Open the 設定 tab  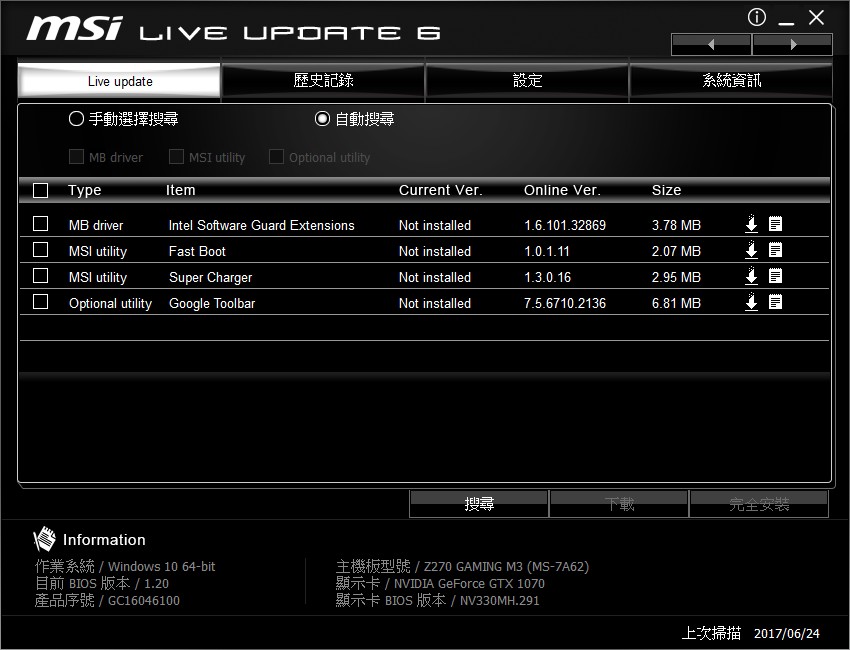[x=527, y=81]
